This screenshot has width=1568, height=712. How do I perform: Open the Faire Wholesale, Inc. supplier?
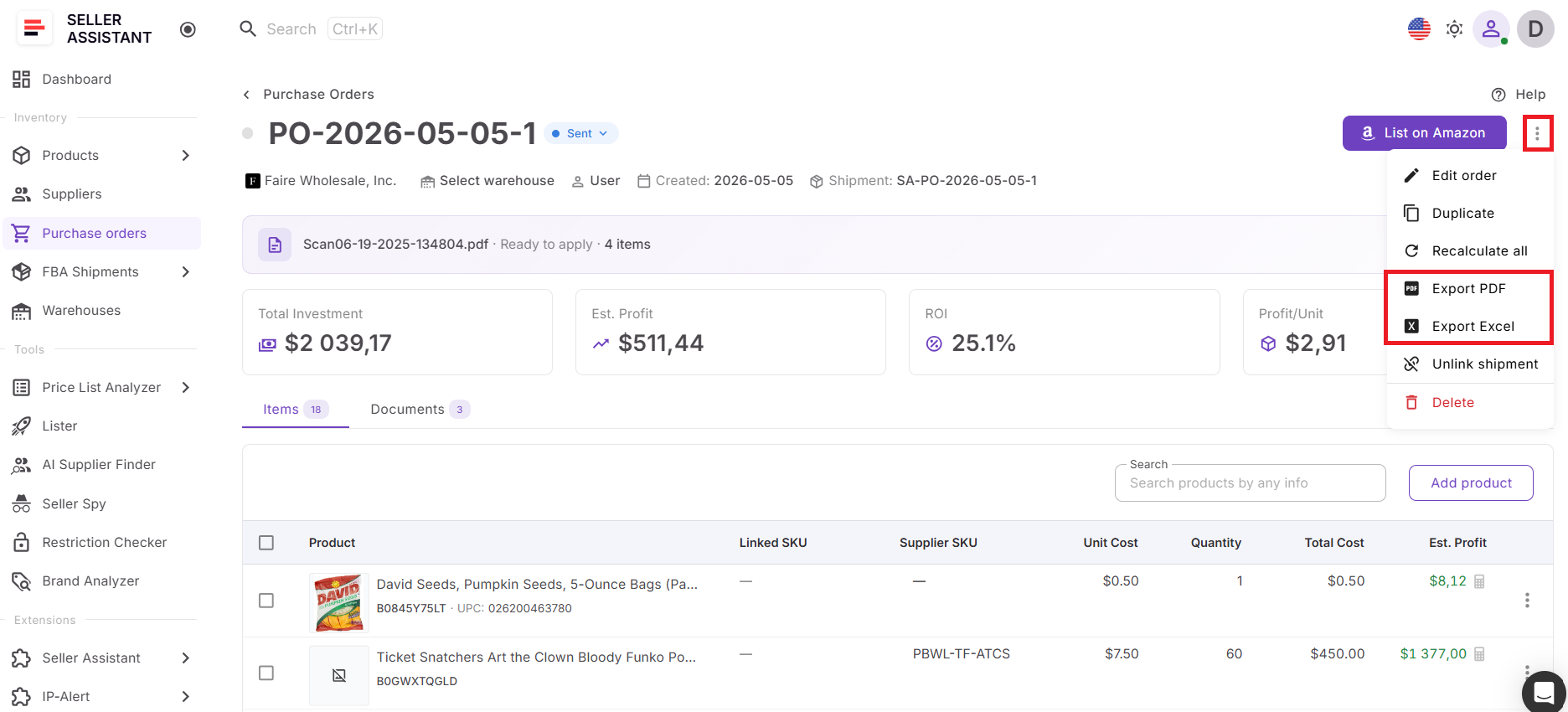[x=321, y=181]
